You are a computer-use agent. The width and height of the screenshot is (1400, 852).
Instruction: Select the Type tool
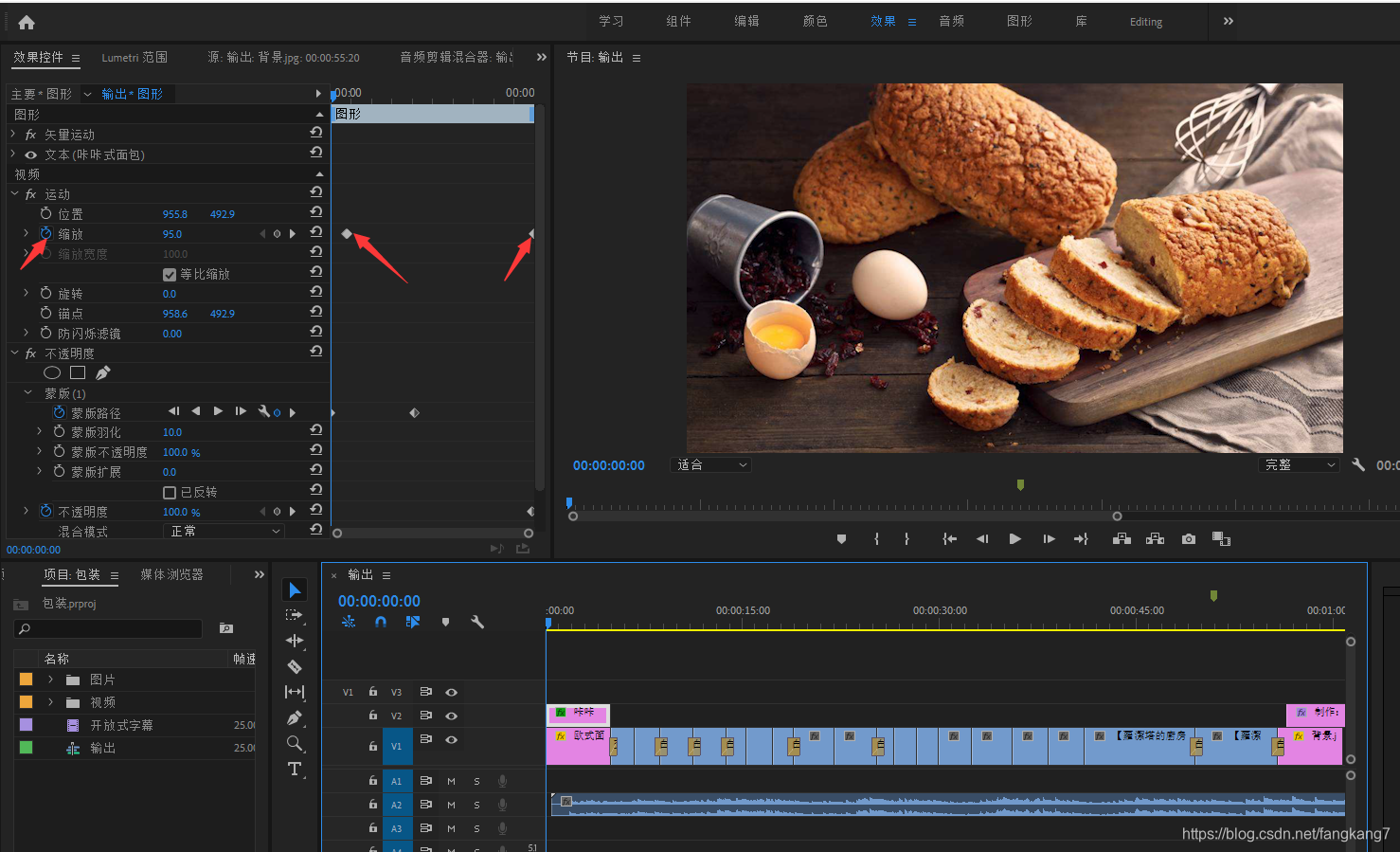point(295,769)
